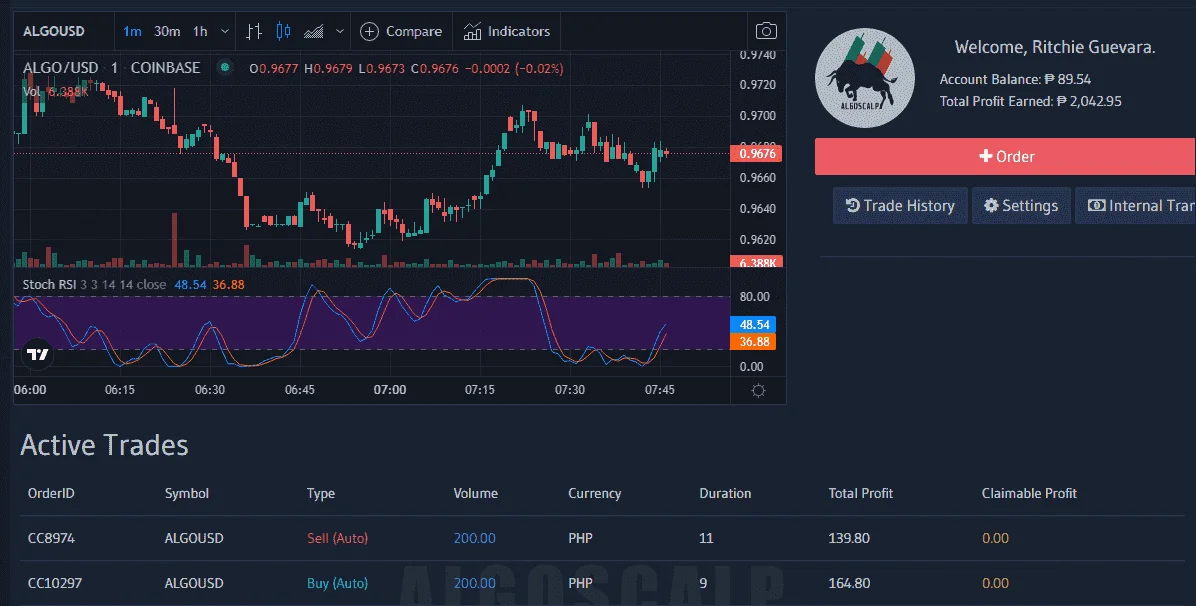Click the 0.9676 current price label
Image resolution: width=1196 pixels, height=606 pixels.
[756, 153]
